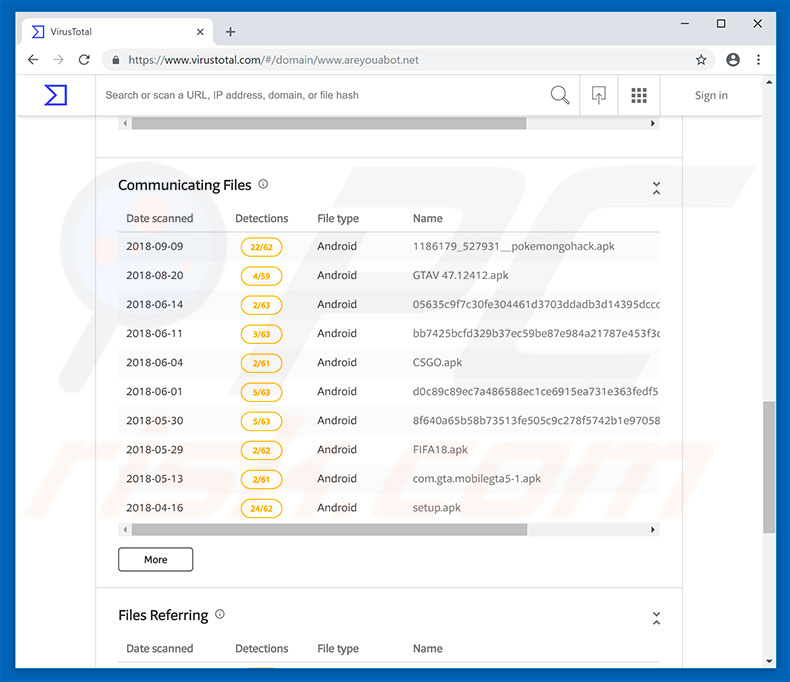Open file hash starting 05635c9f7c30
Viewport: 790px width, 682px height.
click(x=536, y=304)
